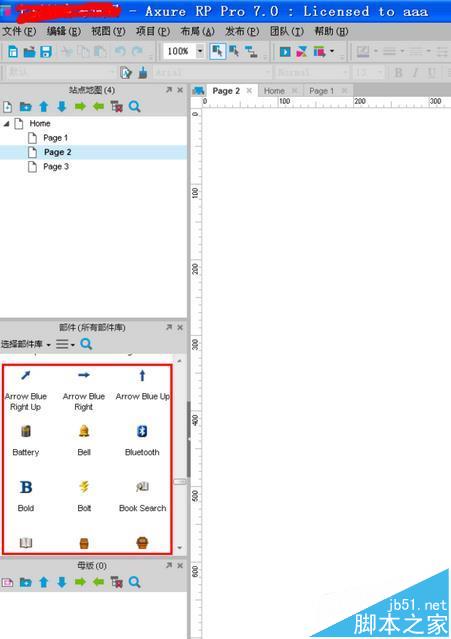Add a new page in sitemap panel
This screenshot has height=639, width=451.
(x=7, y=107)
